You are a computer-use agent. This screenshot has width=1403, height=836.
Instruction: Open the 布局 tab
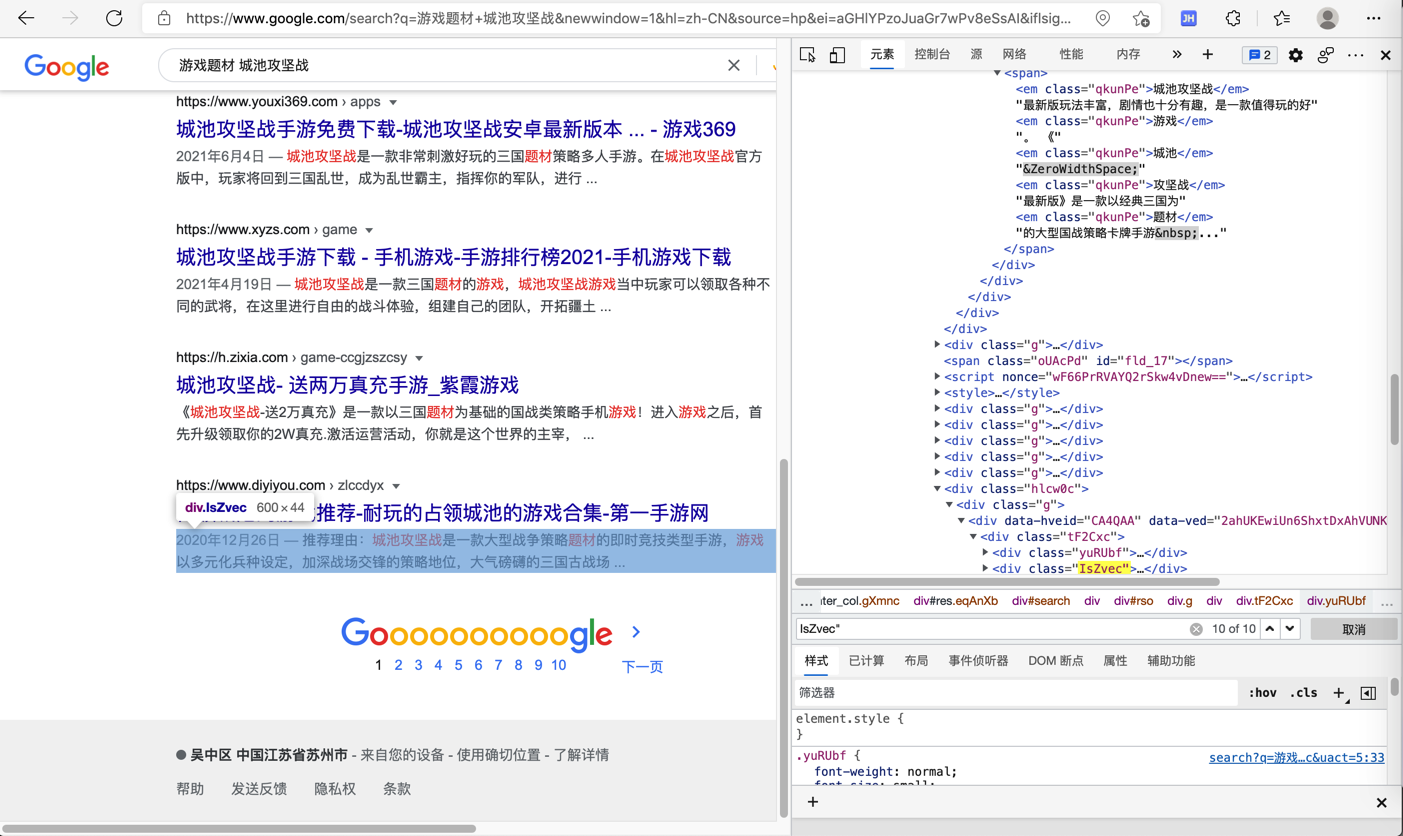(915, 661)
